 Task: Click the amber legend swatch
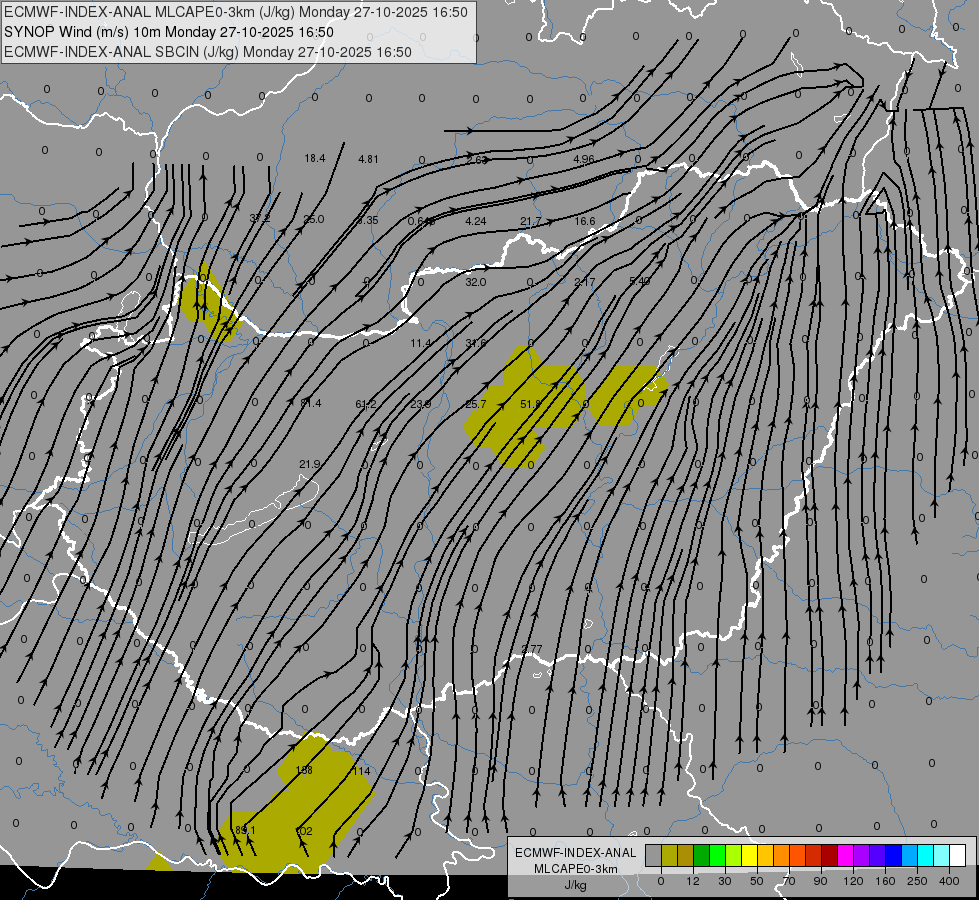click(765, 855)
